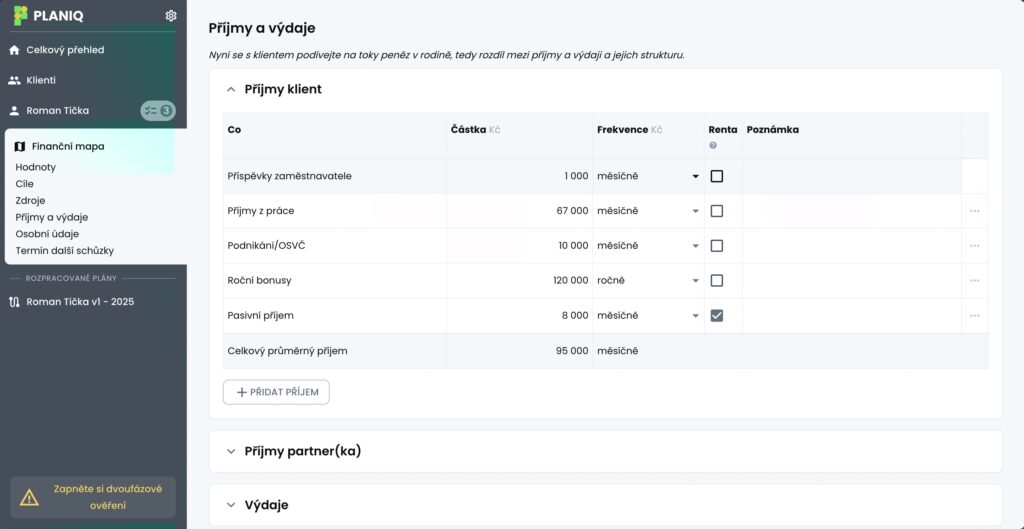Screen dimensions: 1024x529
Task: Open the Roman Tička v1 - 2025 plan
Action: point(80,302)
